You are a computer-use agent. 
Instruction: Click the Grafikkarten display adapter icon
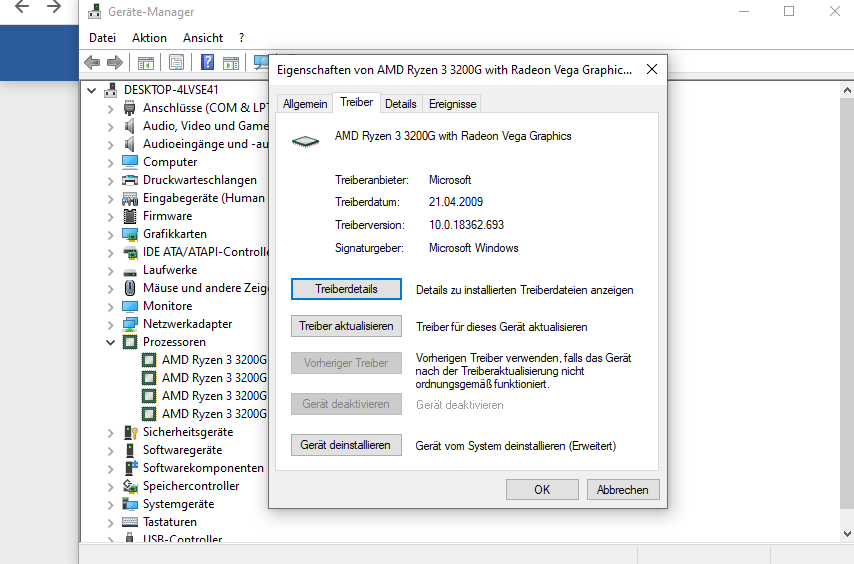pyautogui.click(x=130, y=234)
